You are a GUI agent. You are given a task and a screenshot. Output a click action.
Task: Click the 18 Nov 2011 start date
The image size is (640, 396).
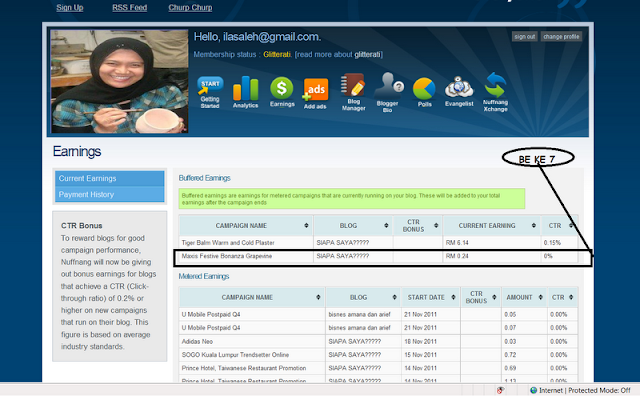click(420, 341)
